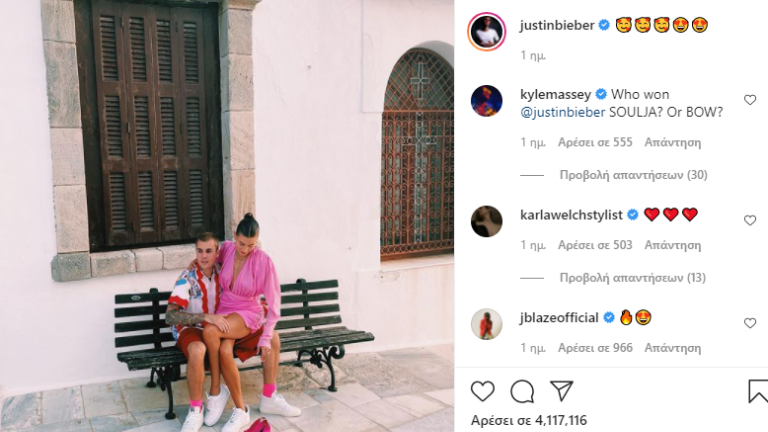Like jblazeofficial's fire emoji comment
The height and width of the screenshot is (432, 768).
click(750, 323)
